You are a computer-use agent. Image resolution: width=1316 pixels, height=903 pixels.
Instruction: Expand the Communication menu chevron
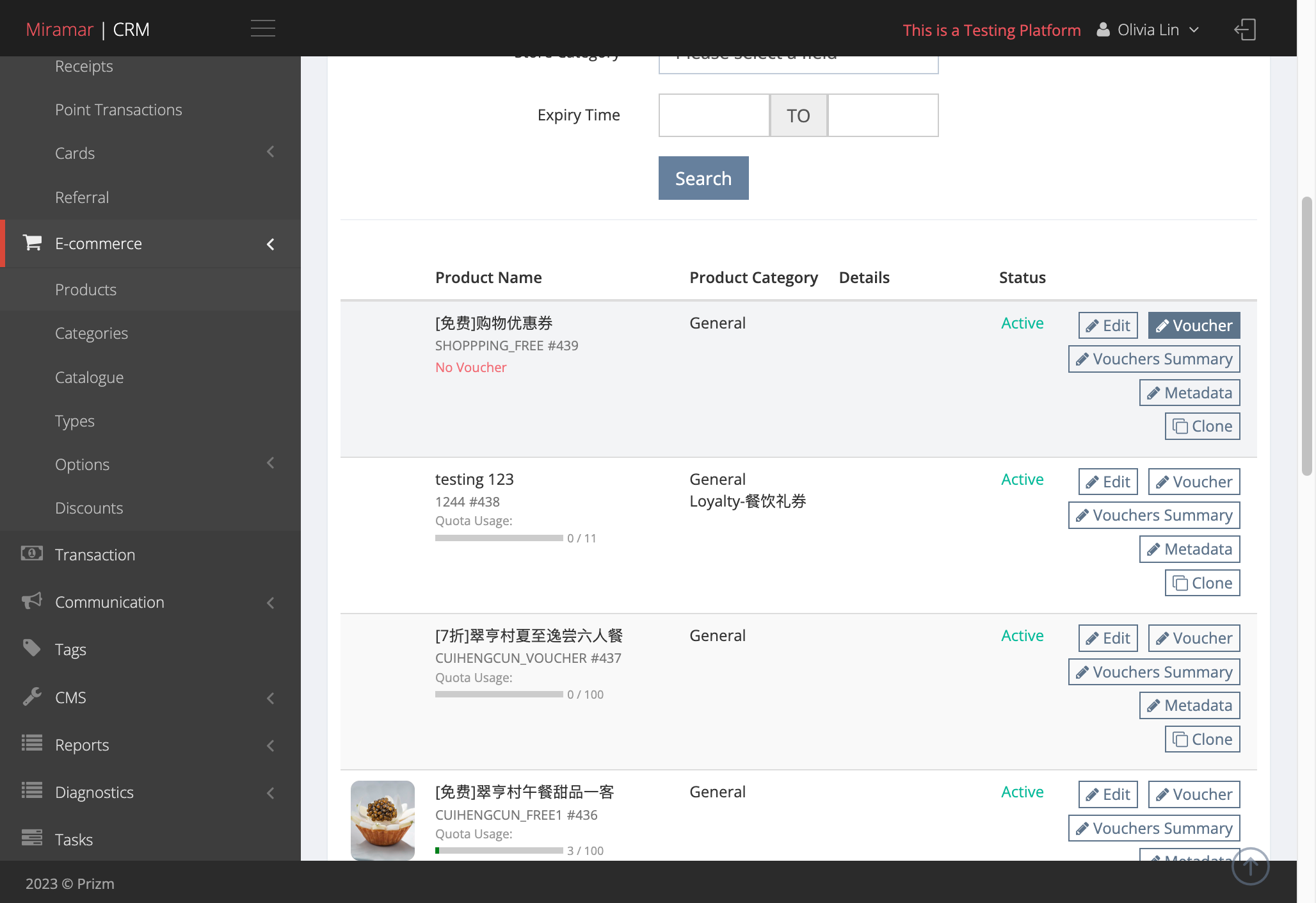click(271, 603)
